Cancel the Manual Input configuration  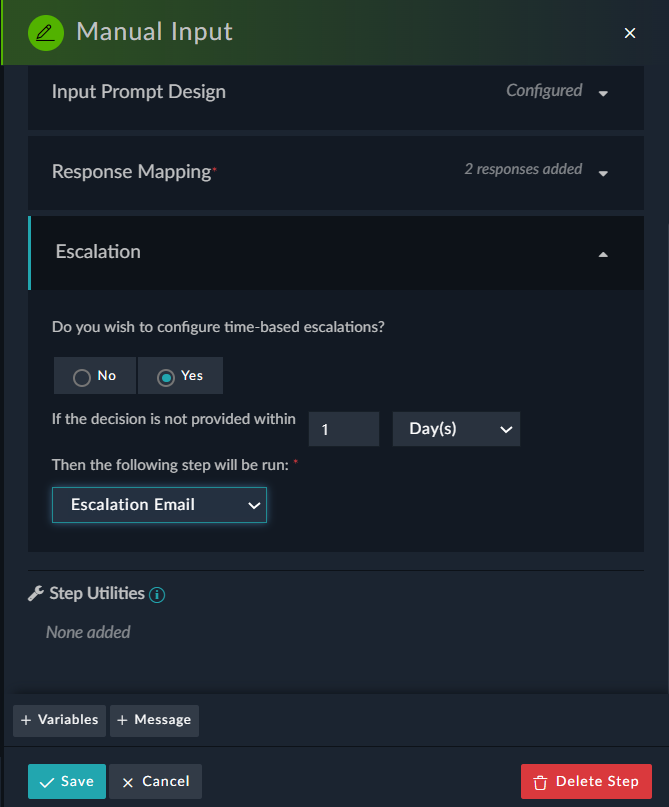[154, 781]
